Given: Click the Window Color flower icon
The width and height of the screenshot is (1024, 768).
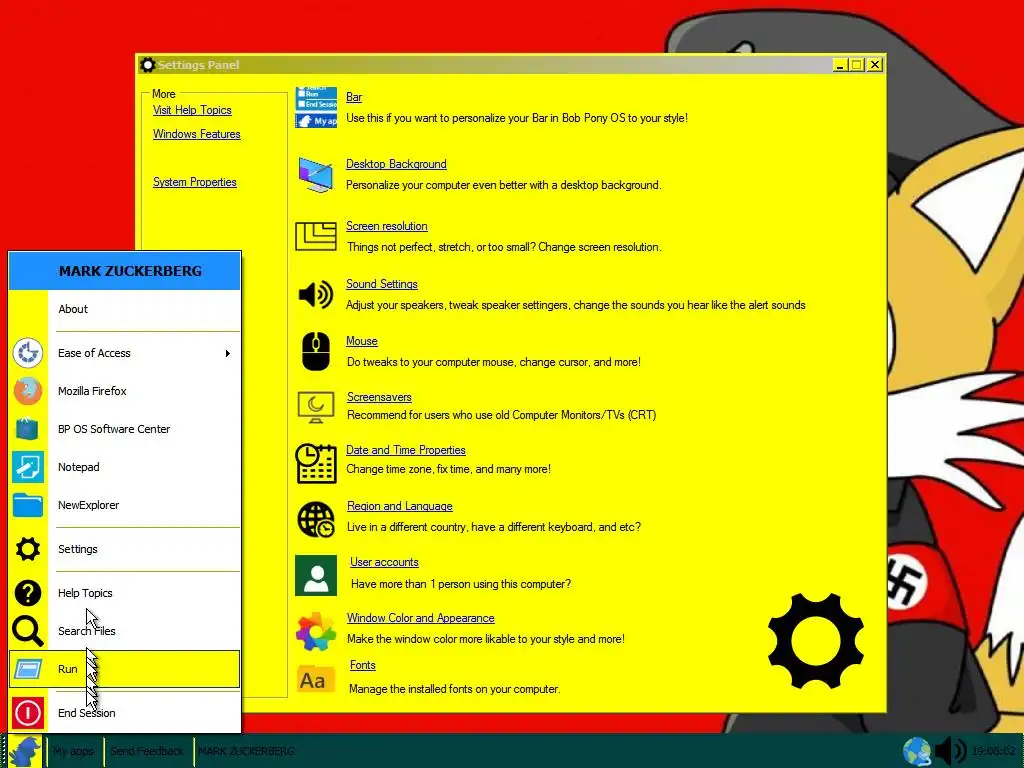Looking at the screenshot, I should (x=316, y=632).
